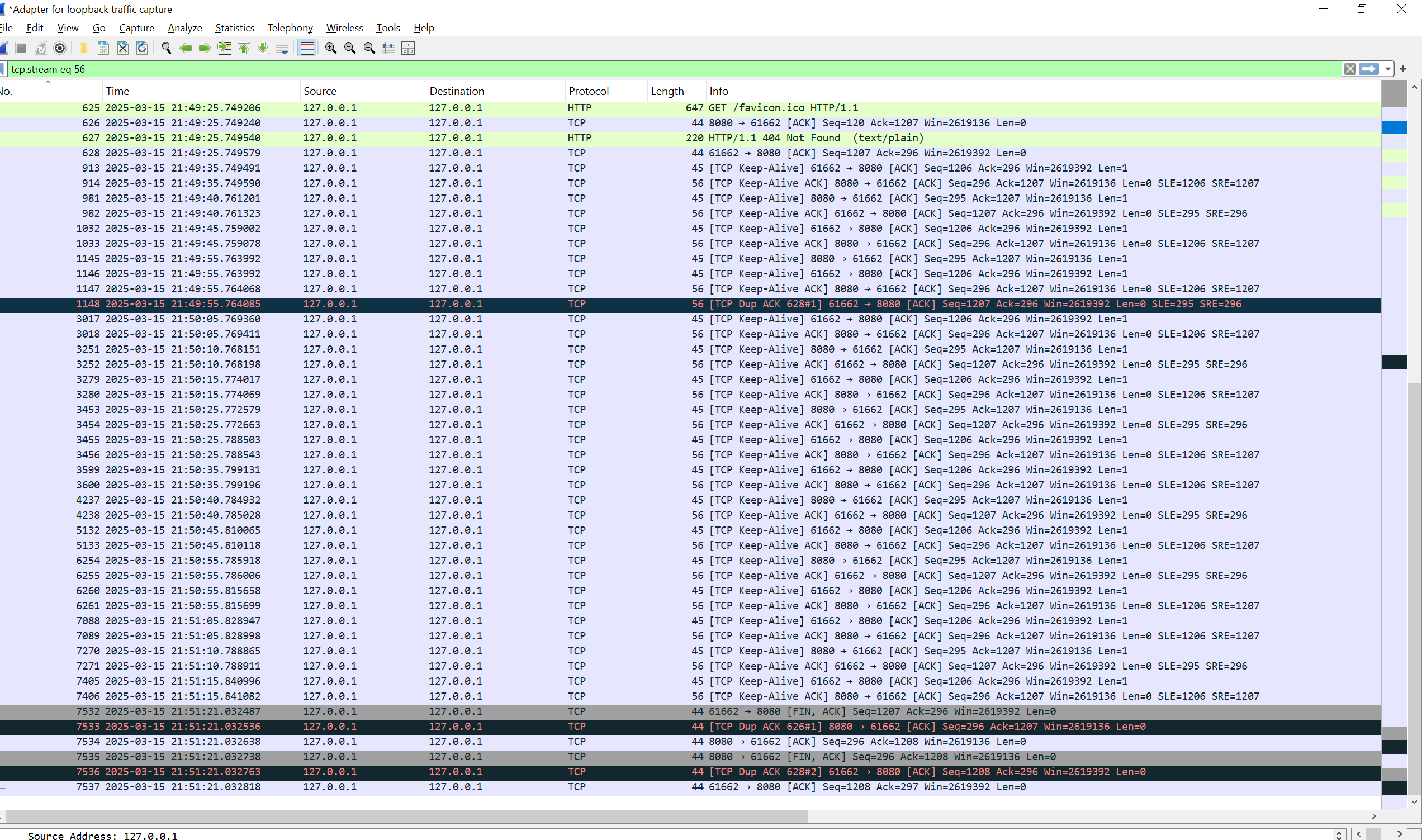Image resolution: width=1422 pixels, height=840 pixels.
Task: Clear the current display filter
Action: click(x=1350, y=69)
